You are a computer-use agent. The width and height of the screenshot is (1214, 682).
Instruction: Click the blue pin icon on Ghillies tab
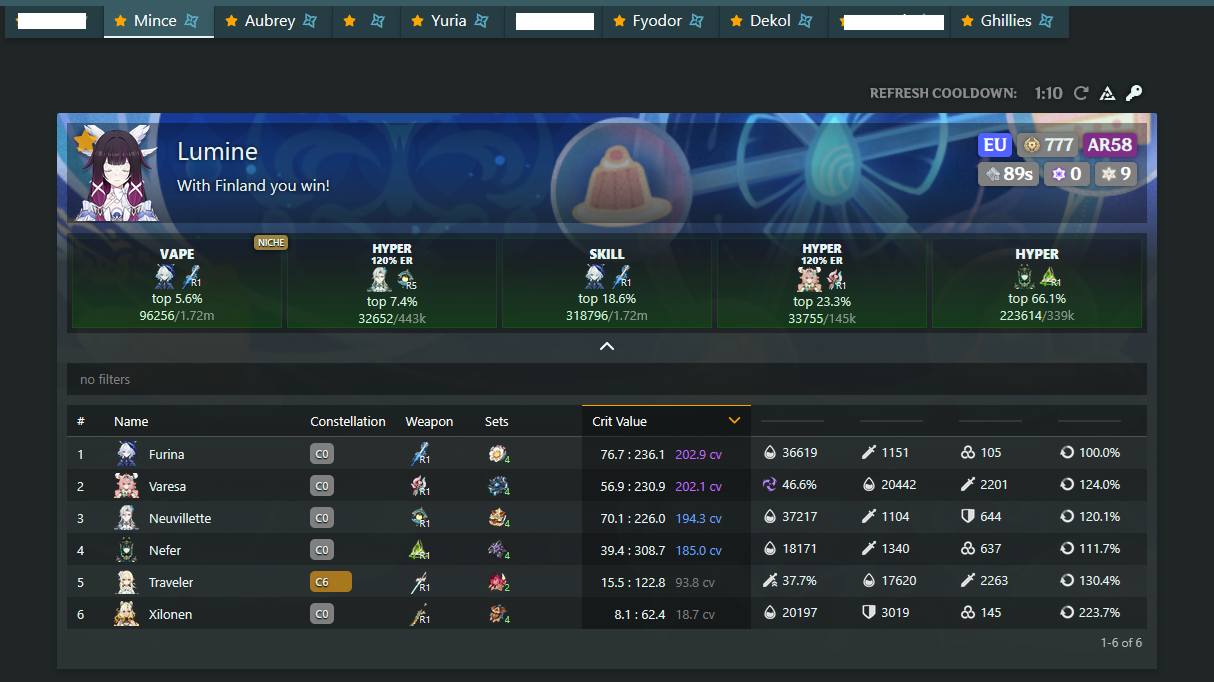coord(1047,21)
